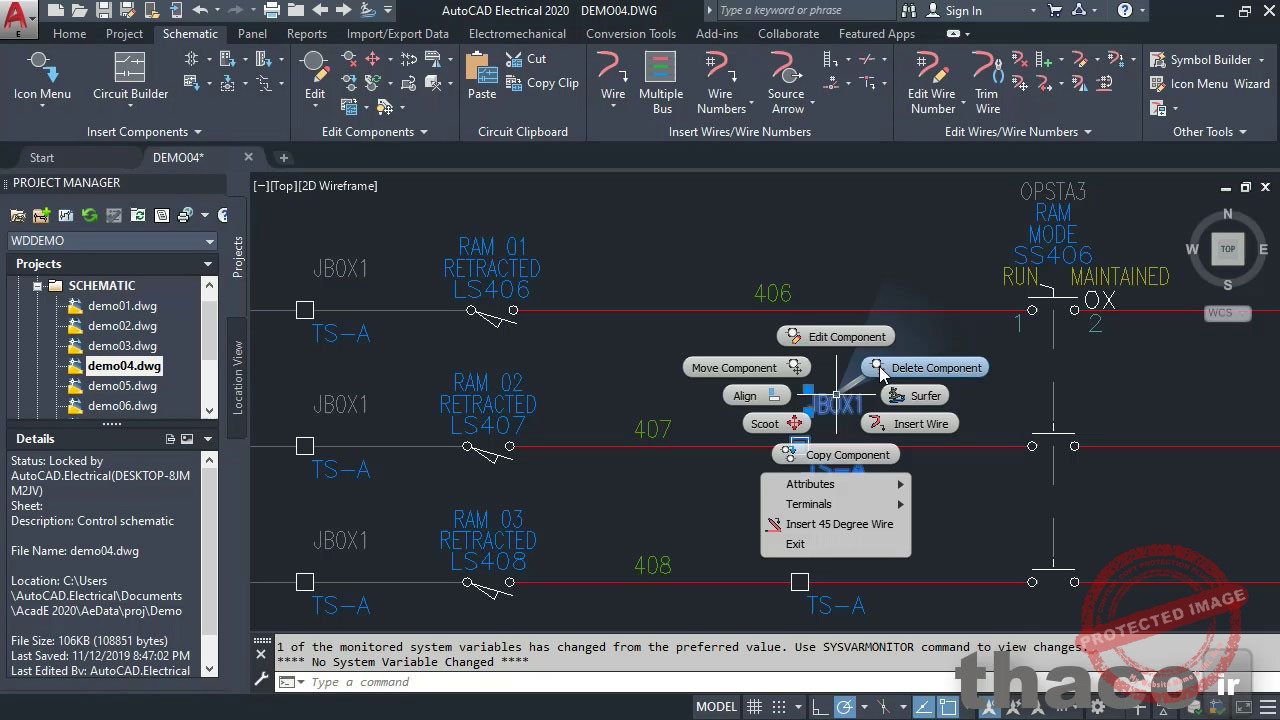Open the Symbol Builder
This screenshot has width=1280, height=720.
pos(1208,59)
